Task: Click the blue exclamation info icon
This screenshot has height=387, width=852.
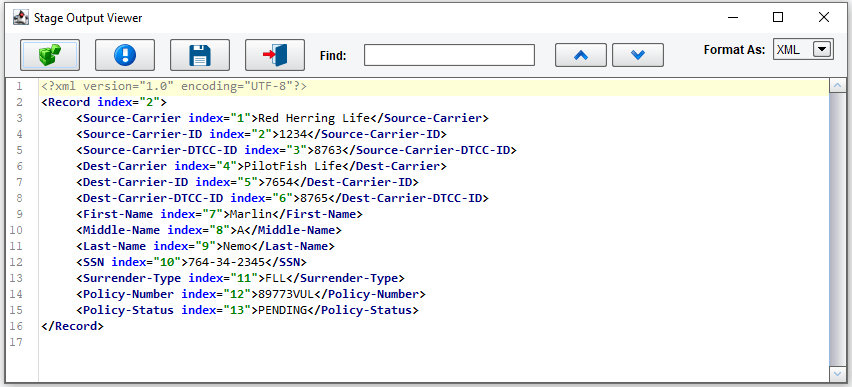Action: (x=125, y=55)
